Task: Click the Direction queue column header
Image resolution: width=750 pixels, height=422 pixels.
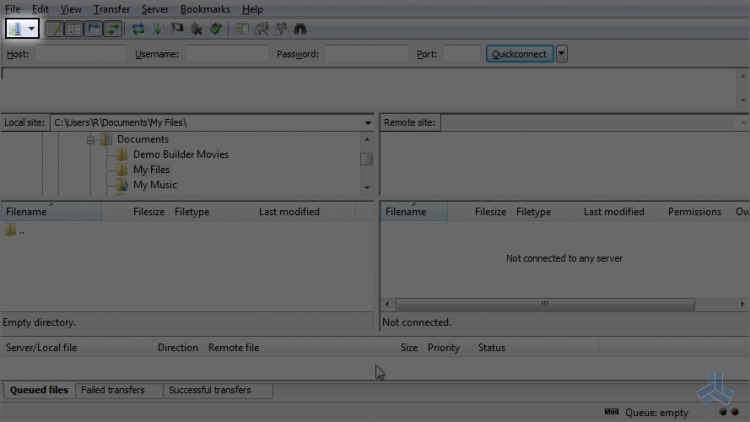Action: click(177, 347)
